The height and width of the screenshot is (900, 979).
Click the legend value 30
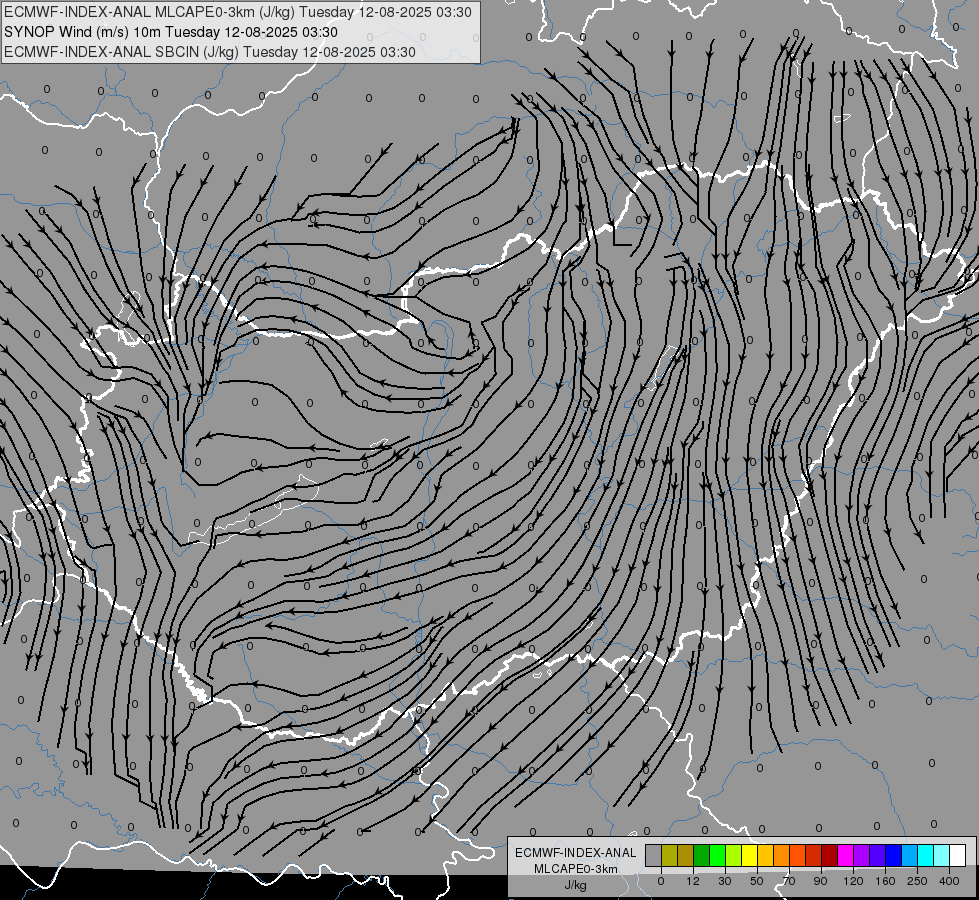(x=725, y=881)
